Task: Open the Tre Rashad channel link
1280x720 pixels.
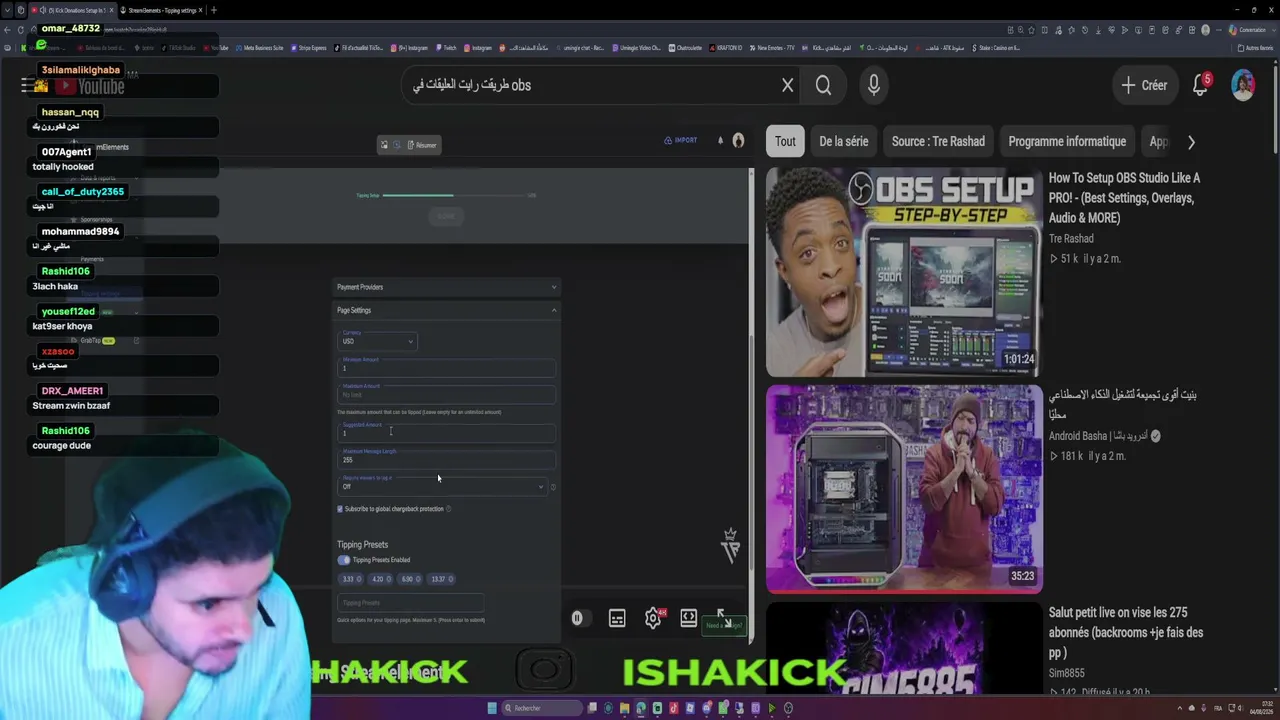Action: pos(1071,238)
